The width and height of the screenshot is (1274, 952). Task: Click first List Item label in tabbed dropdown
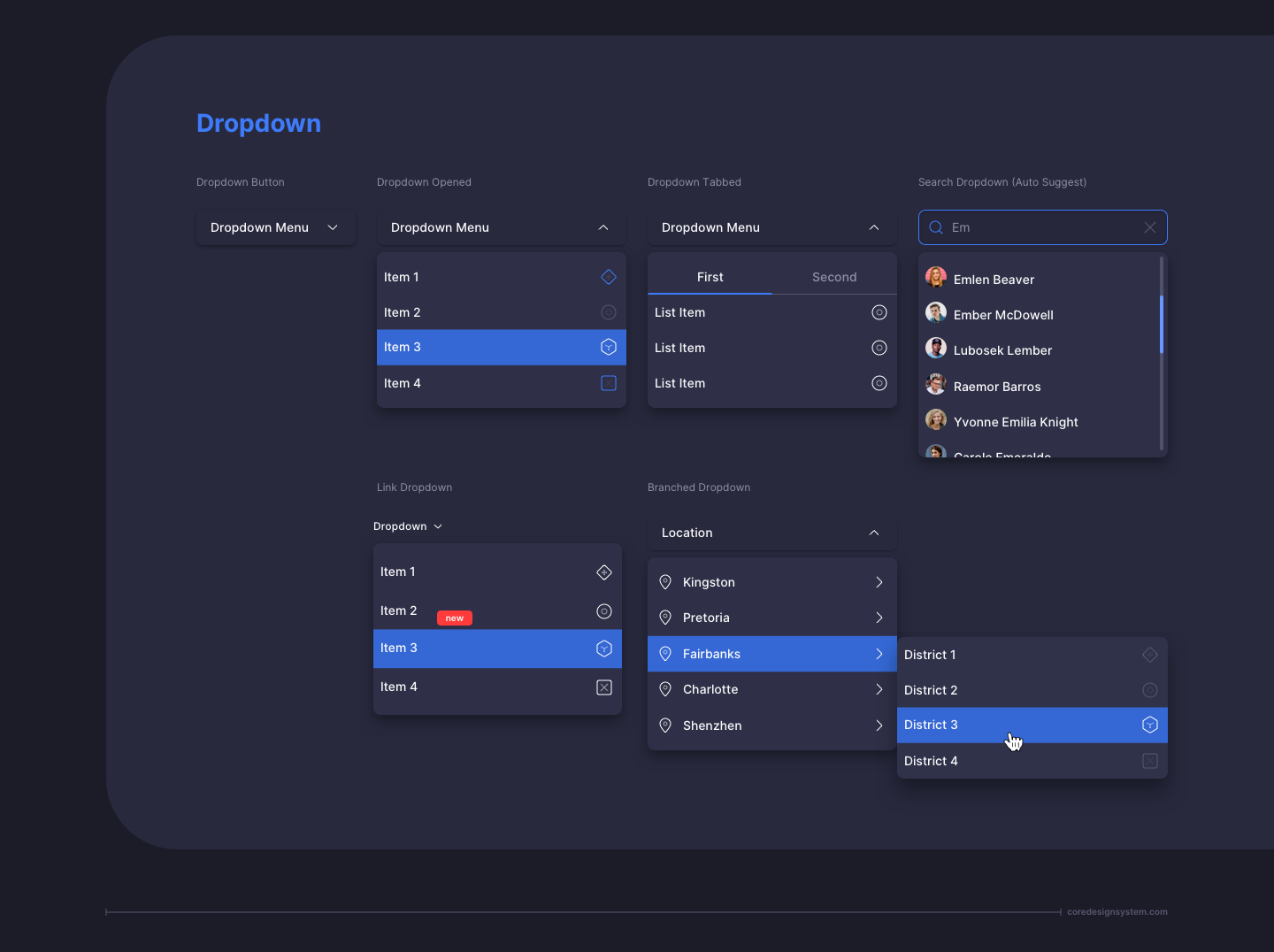click(x=679, y=312)
